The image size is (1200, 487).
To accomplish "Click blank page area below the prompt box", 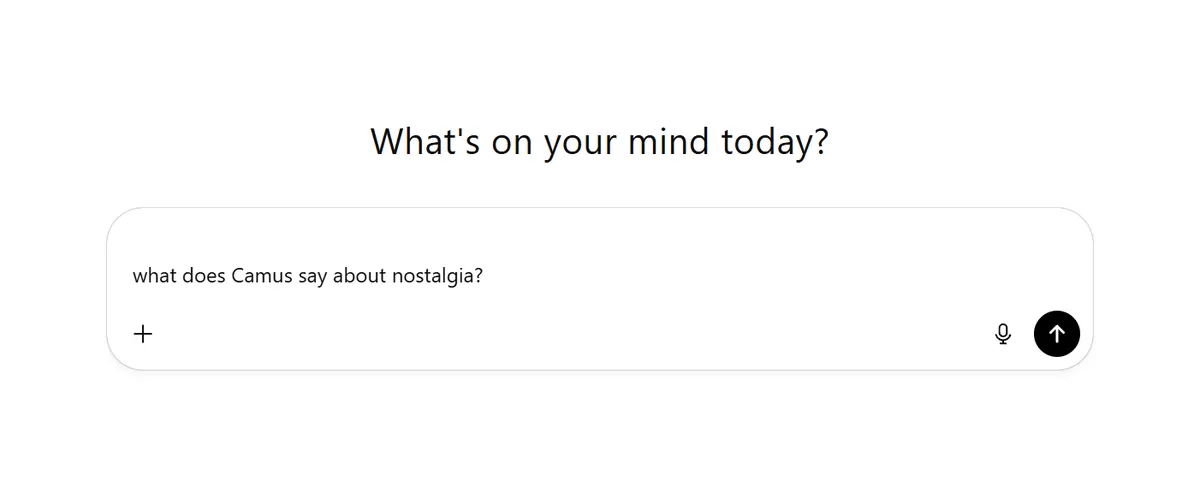I will click(x=600, y=430).
